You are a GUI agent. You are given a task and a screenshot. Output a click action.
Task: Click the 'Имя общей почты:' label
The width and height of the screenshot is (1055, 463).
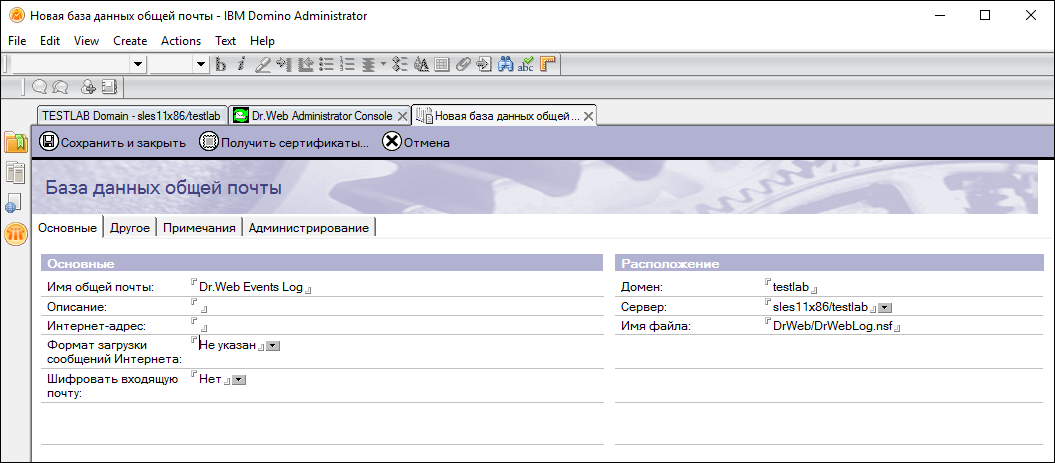pyautogui.click(x=100, y=287)
